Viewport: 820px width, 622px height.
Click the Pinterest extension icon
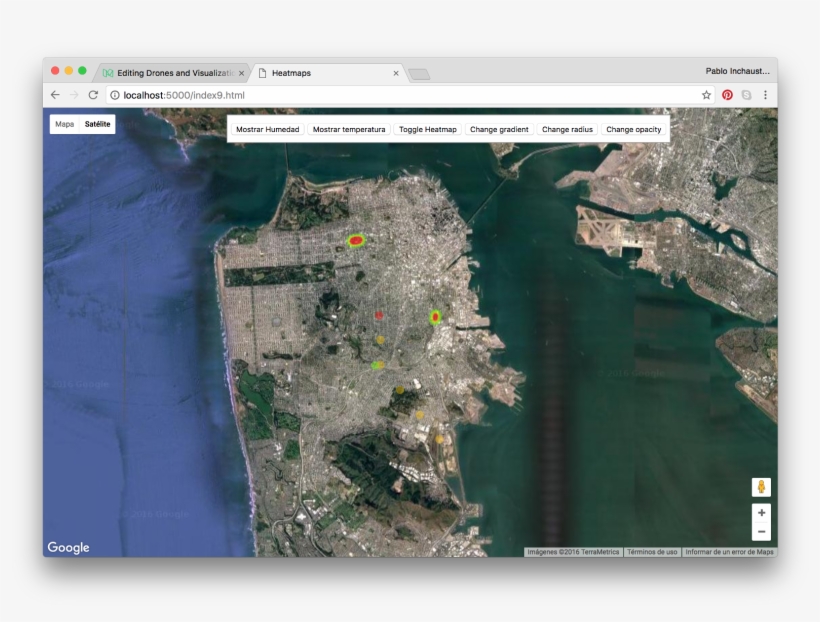point(727,95)
